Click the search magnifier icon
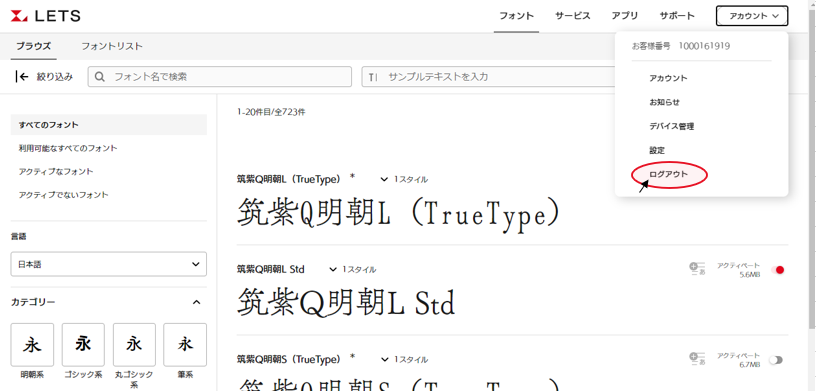Viewport: 816px width, 391px height. click(100, 77)
